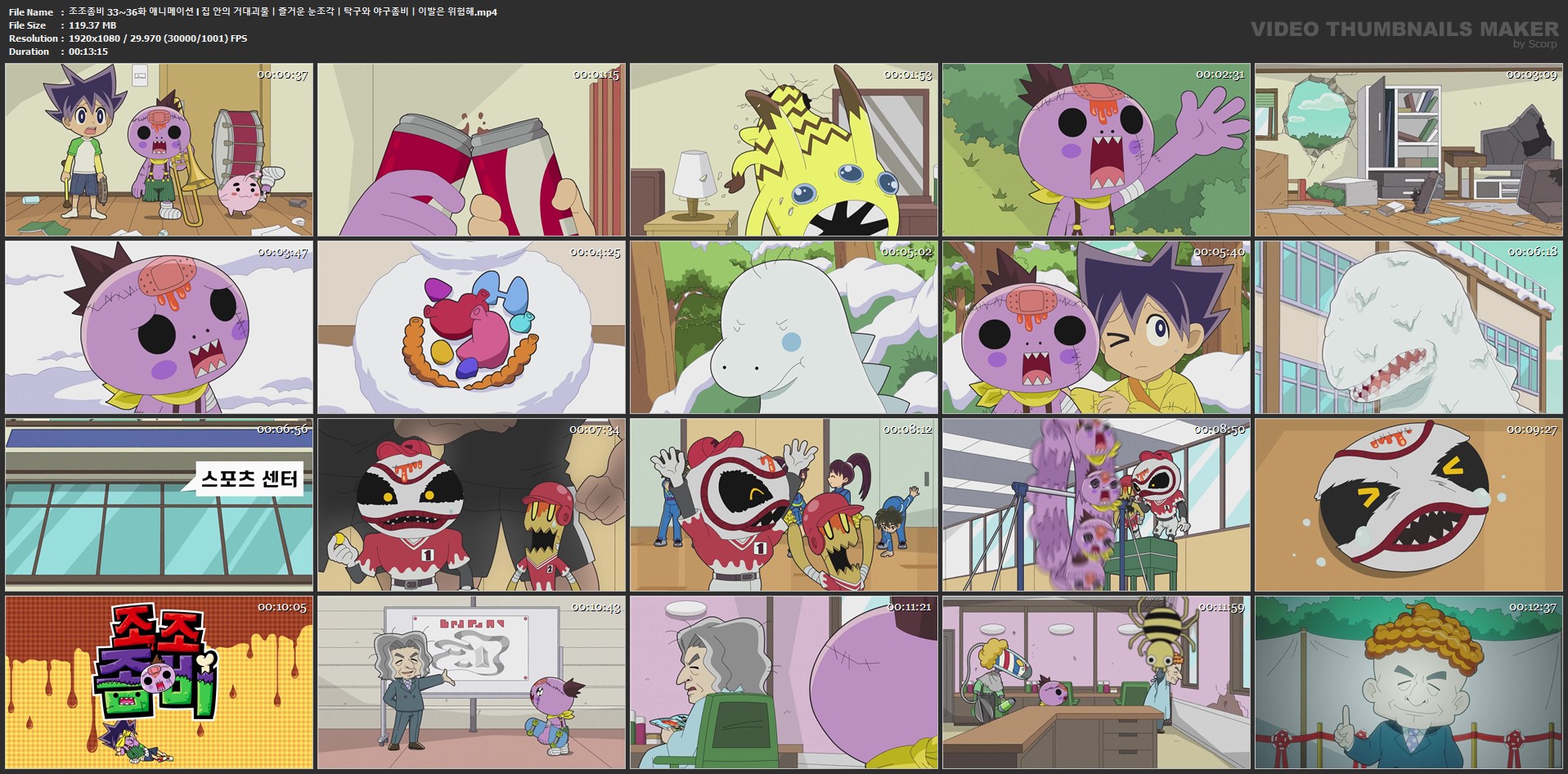Click the duration value 00:13:15

(88, 52)
